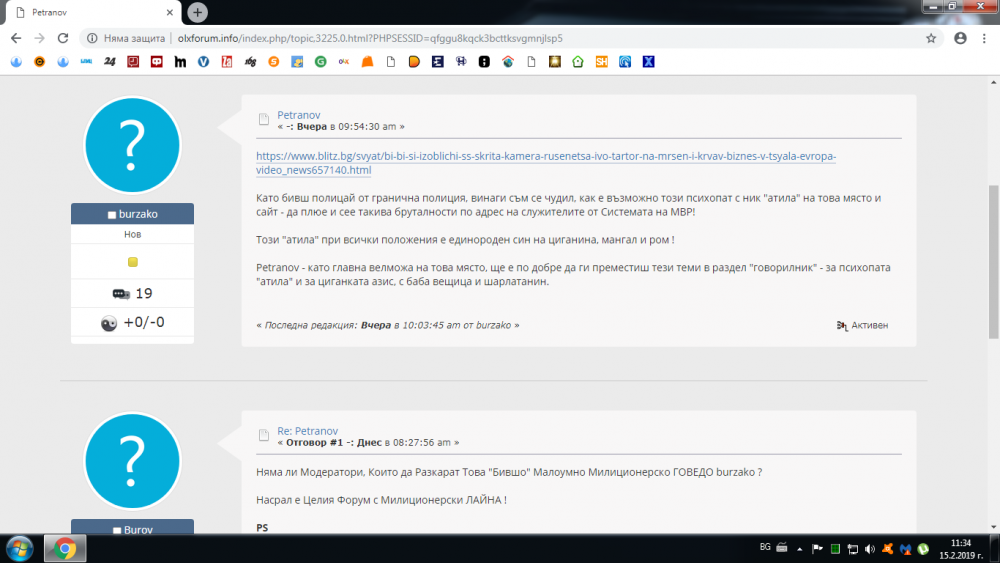Open the uTorrent tray icon
The width and height of the screenshot is (1000, 563).
[923, 549]
